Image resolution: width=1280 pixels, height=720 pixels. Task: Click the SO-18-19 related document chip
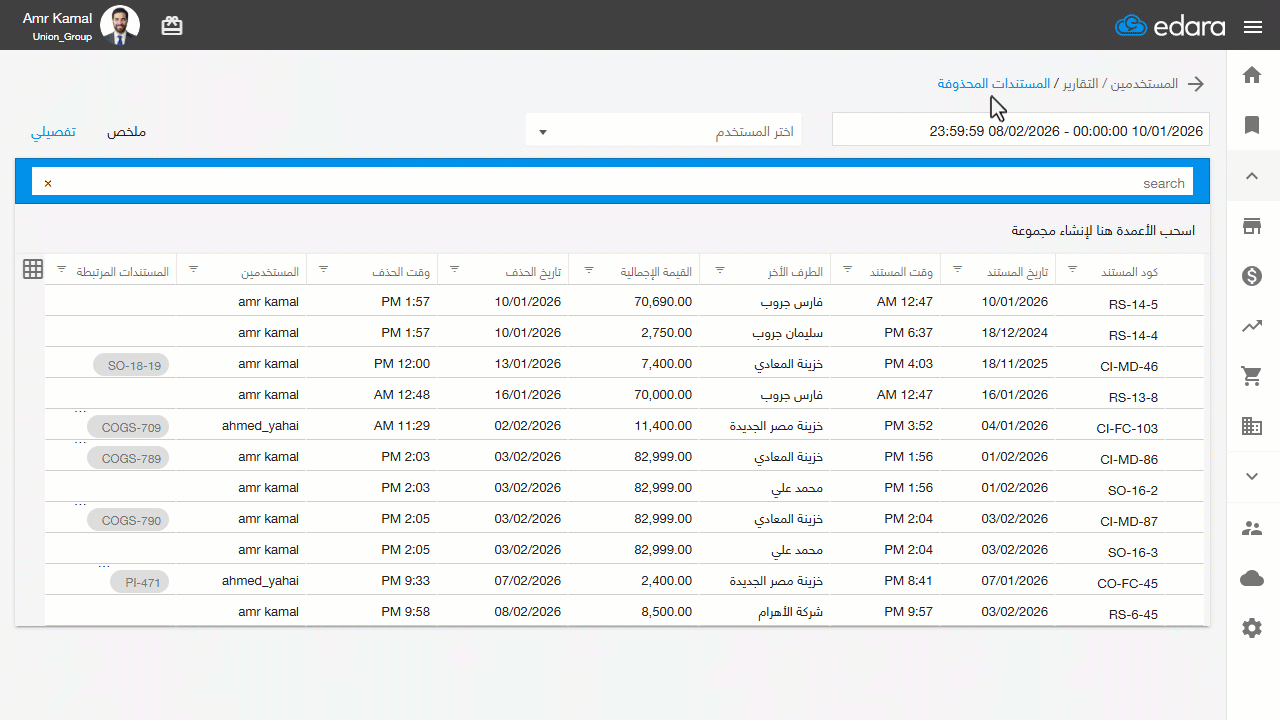pos(132,365)
